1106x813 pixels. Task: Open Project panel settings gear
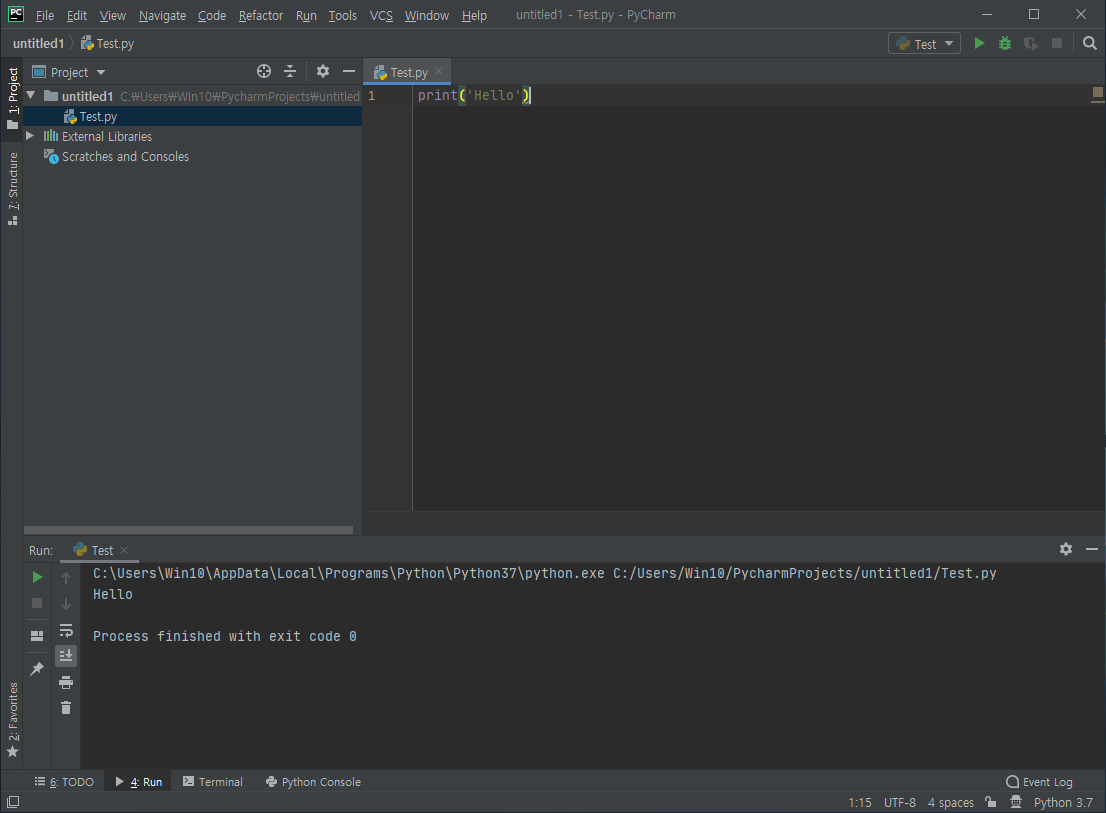point(322,71)
